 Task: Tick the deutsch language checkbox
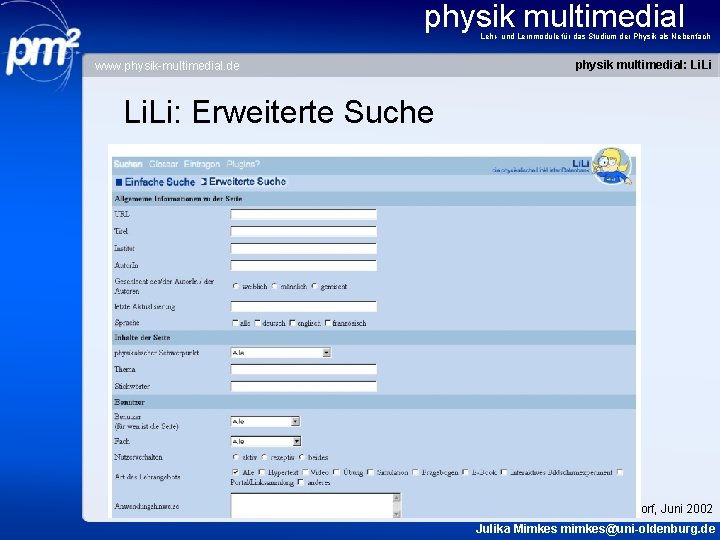click(258, 323)
